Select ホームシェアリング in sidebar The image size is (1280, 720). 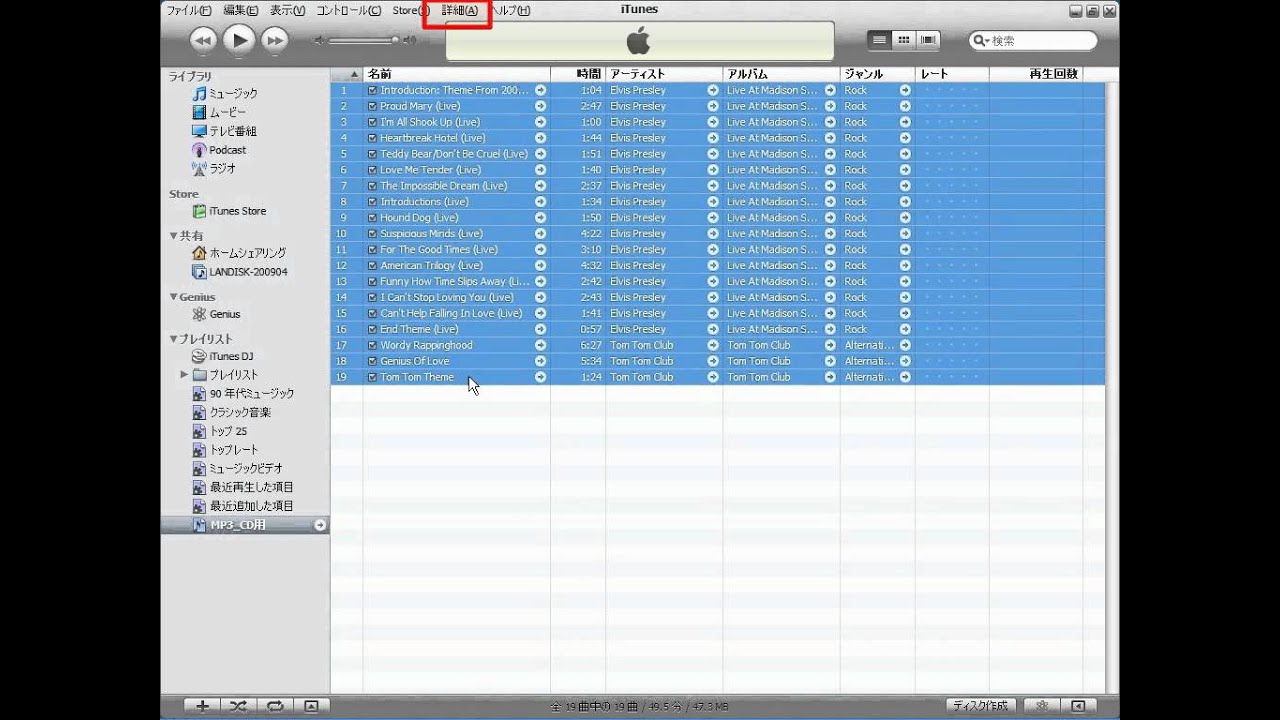coord(239,253)
